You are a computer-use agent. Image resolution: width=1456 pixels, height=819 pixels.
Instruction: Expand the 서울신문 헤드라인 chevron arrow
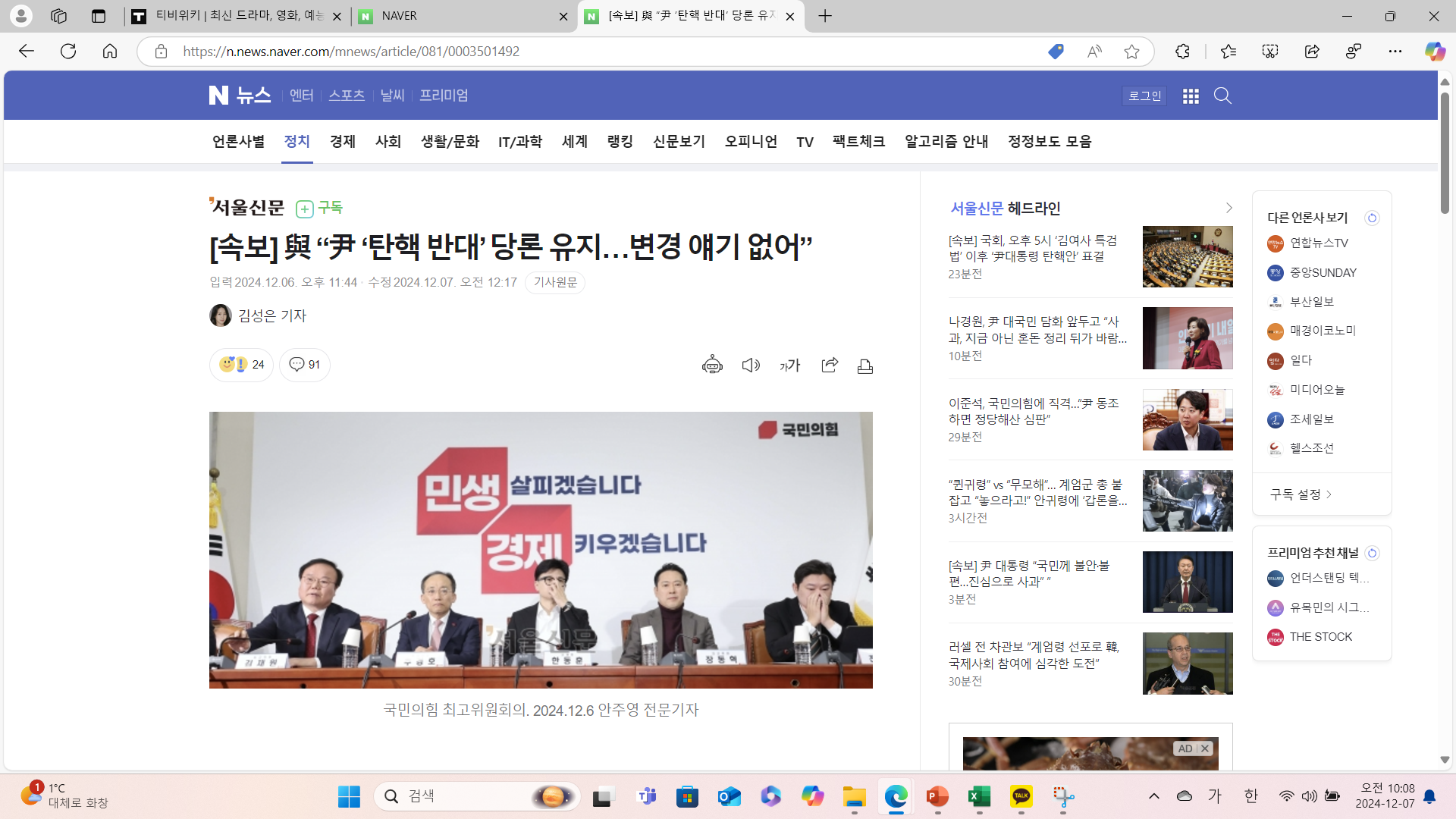tap(1228, 208)
